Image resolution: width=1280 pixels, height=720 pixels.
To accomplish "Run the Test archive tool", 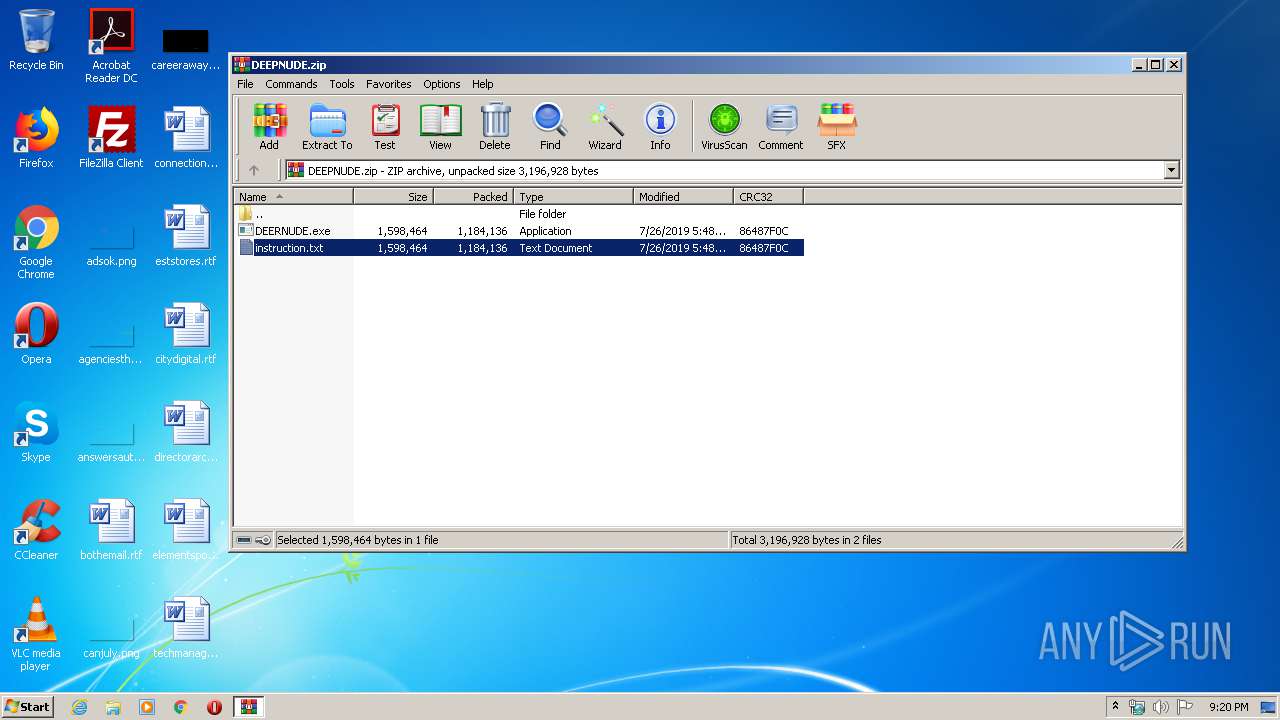I will click(385, 127).
